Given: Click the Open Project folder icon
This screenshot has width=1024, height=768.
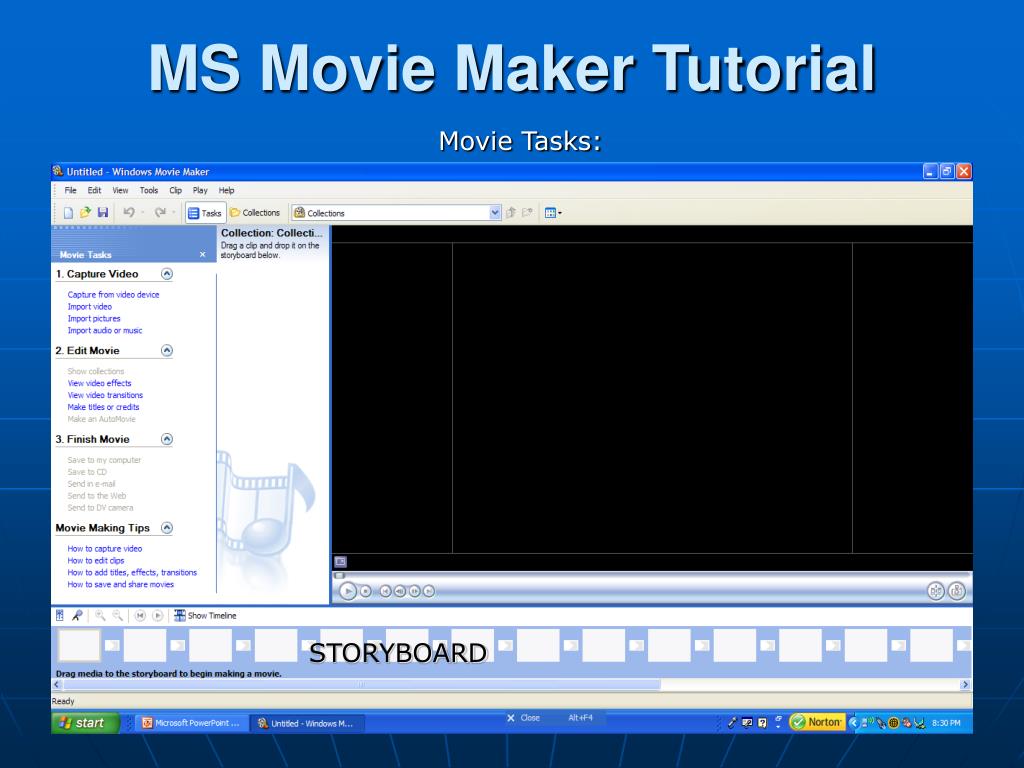Looking at the screenshot, I should click(x=85, y=212).
